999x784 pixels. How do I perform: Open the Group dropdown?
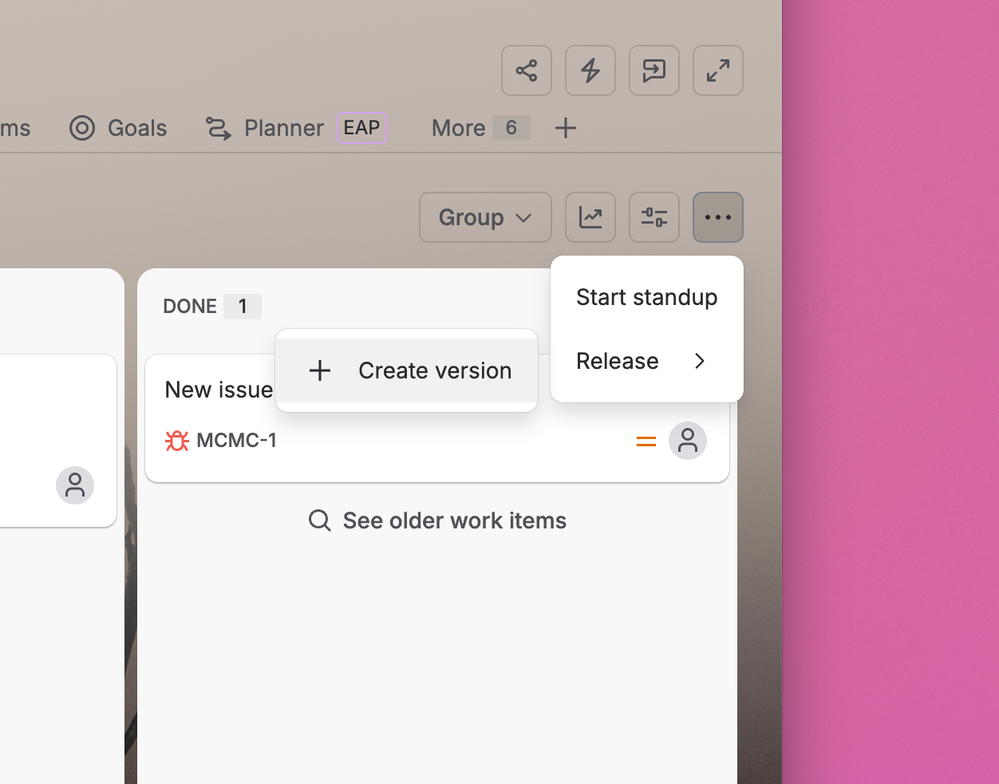485,217
